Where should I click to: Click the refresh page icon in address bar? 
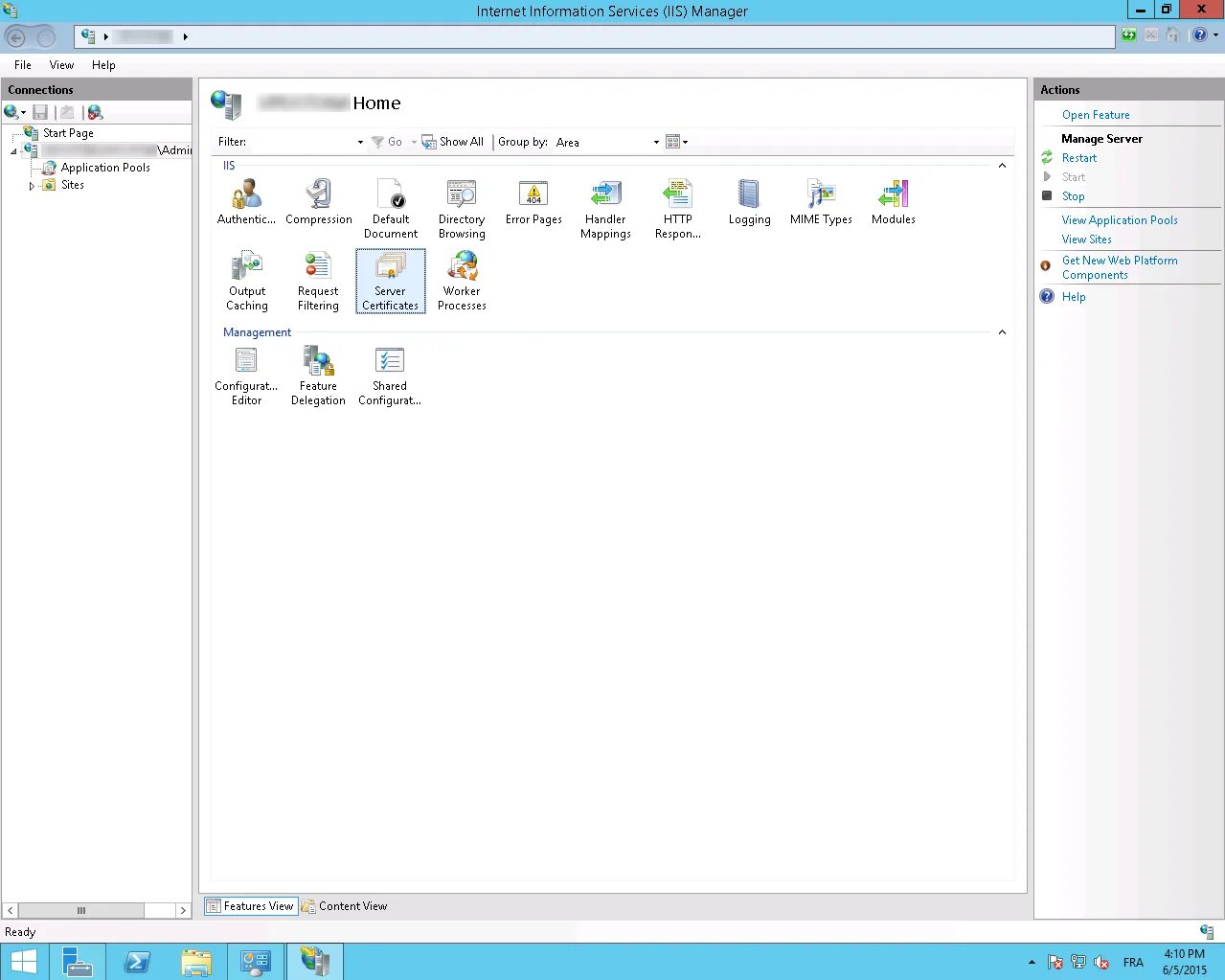tap(1129, 35)
